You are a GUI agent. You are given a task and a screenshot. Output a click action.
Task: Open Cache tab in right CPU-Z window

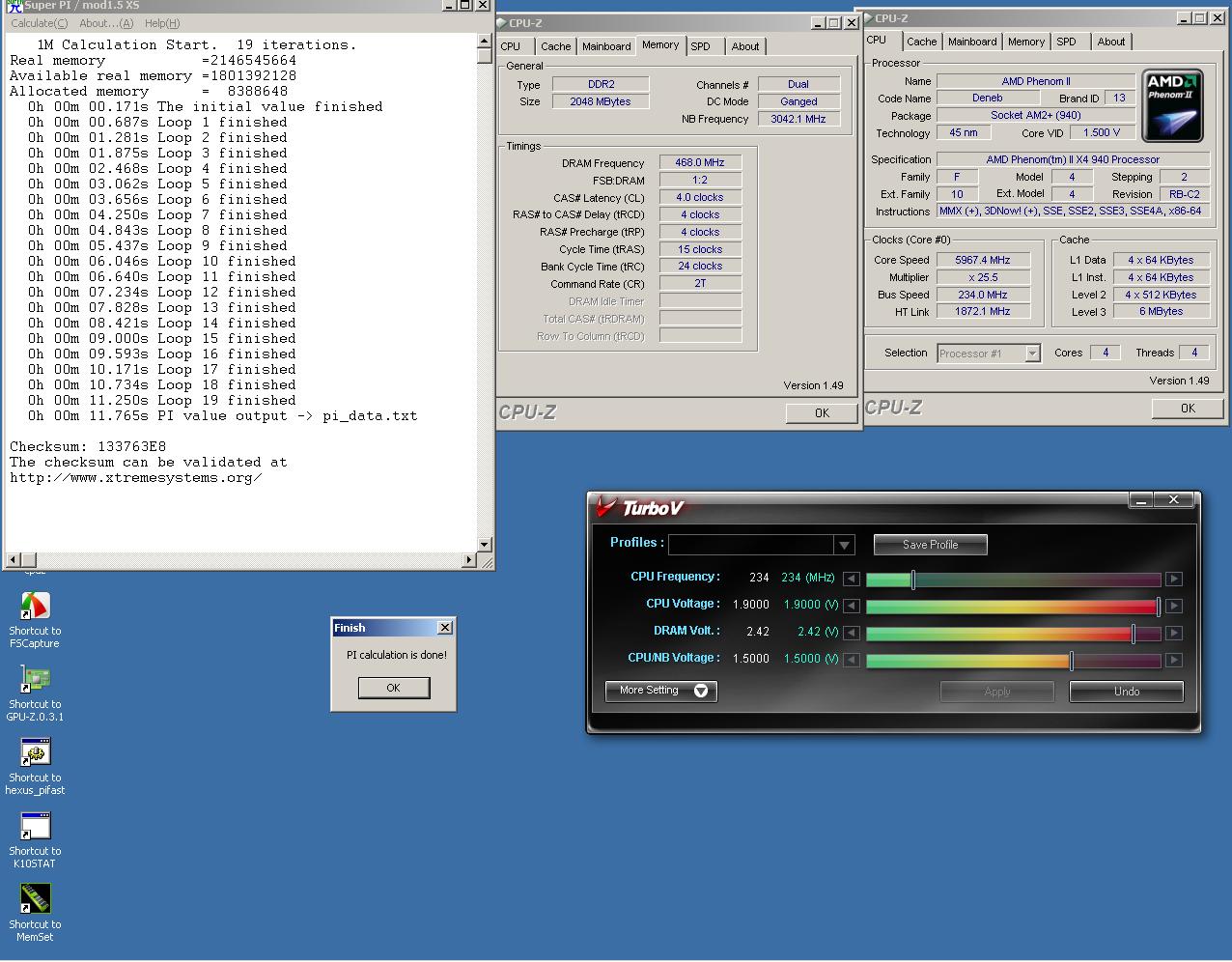921,42
